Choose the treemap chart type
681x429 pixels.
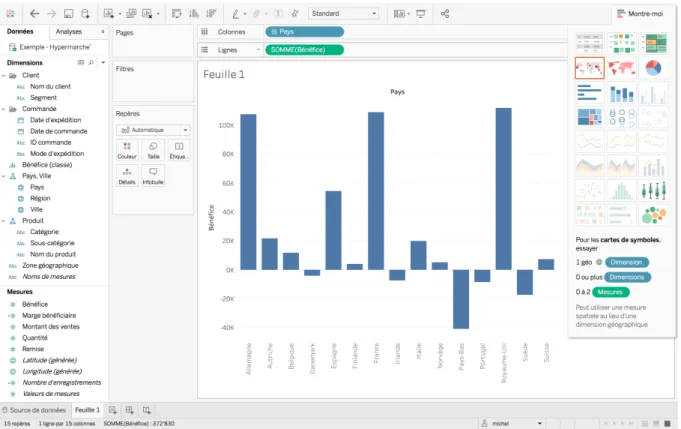click(589, 117)
